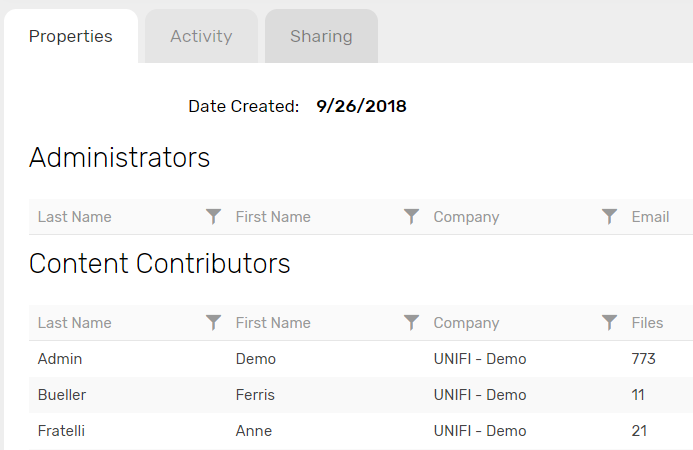
Task: Sort Administrators by Email column header
Action: pyautogui.click(x=650, y=217)
